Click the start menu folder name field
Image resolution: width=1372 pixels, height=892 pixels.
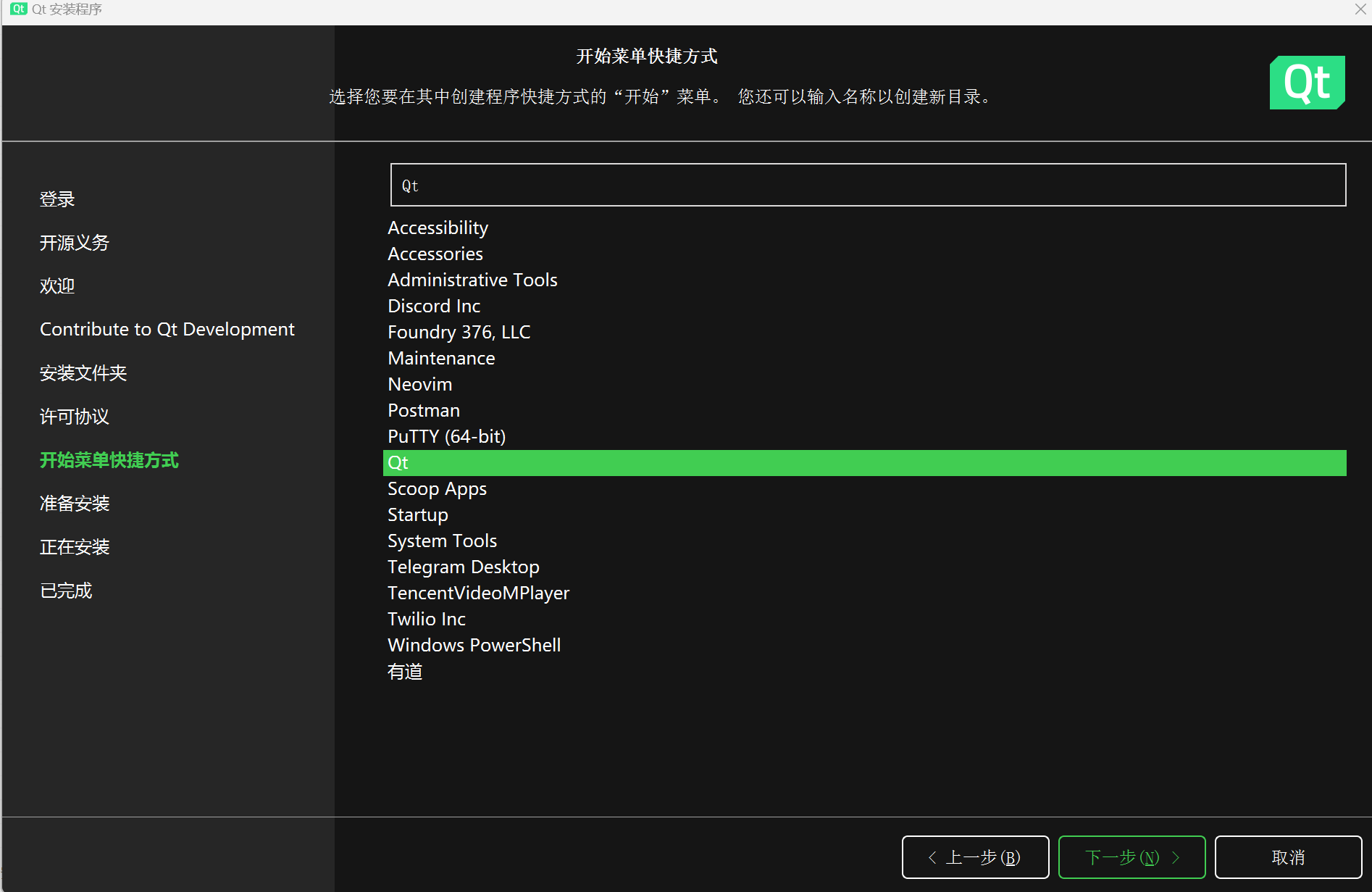(x=868, y=185)
